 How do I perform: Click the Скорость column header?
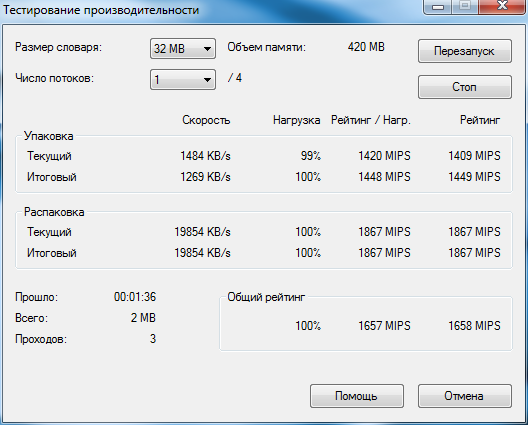point(206,120)
